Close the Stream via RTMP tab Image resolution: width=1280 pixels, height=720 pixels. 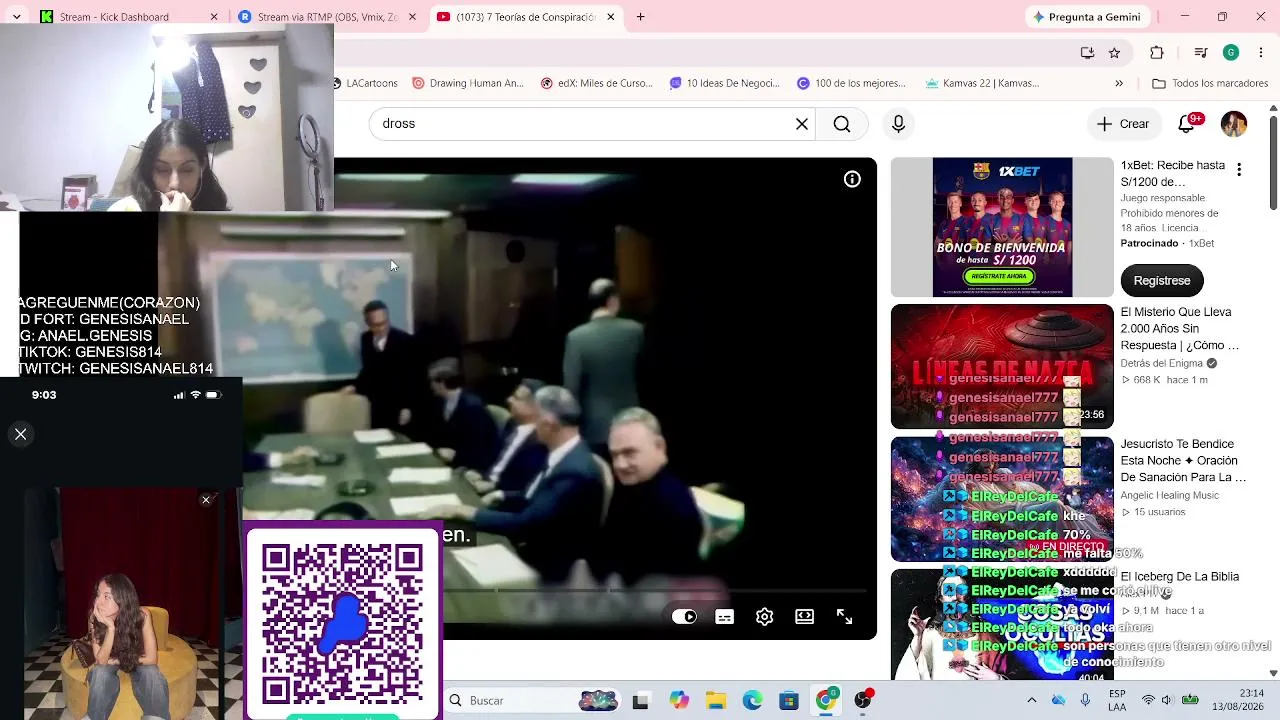(x=412, y=17)
